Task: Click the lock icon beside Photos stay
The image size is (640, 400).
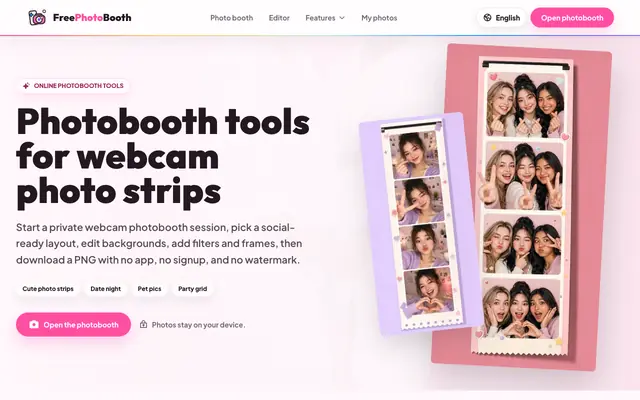Action: [143, 324]
